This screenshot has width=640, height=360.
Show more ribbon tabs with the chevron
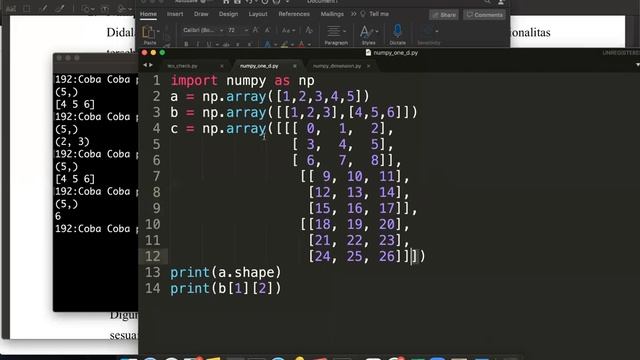click(353, 14)
